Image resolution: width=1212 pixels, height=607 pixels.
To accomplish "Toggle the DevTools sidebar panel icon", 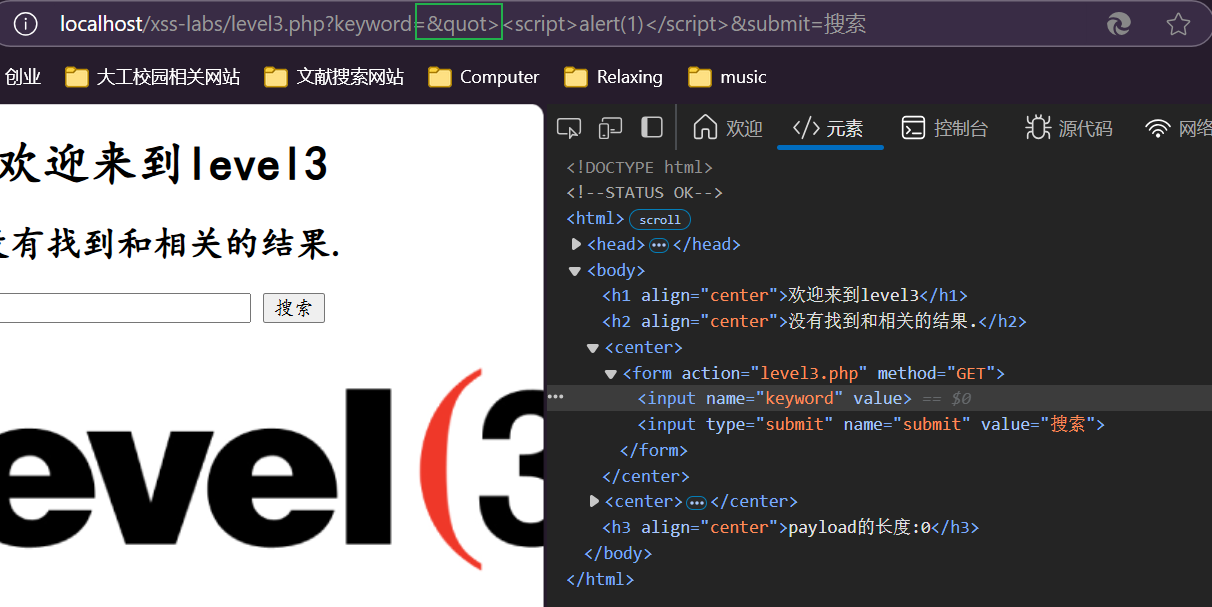I will pyautogui.click(x=652, y=127).
